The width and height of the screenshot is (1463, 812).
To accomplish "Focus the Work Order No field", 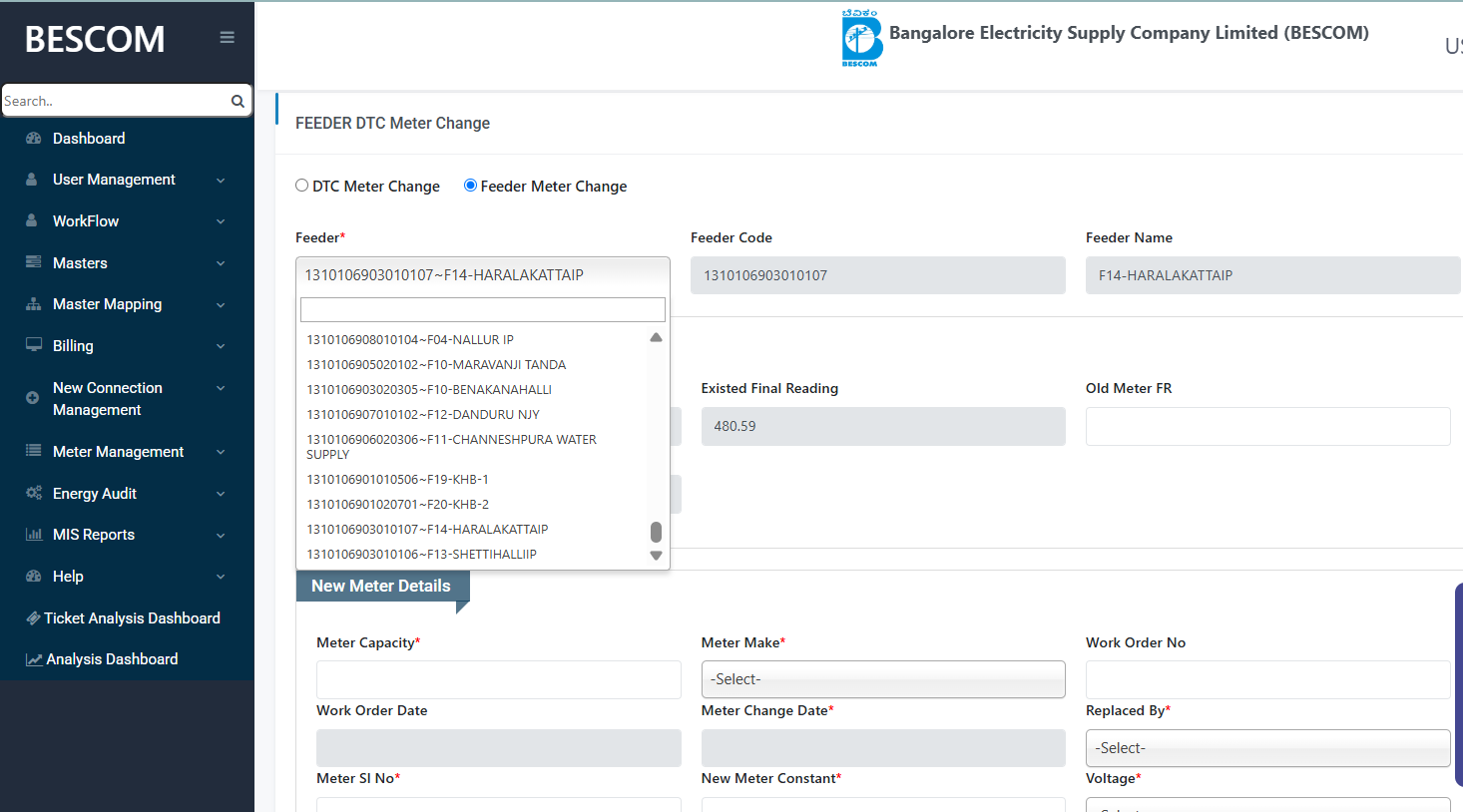I will tap(1267, 679).
